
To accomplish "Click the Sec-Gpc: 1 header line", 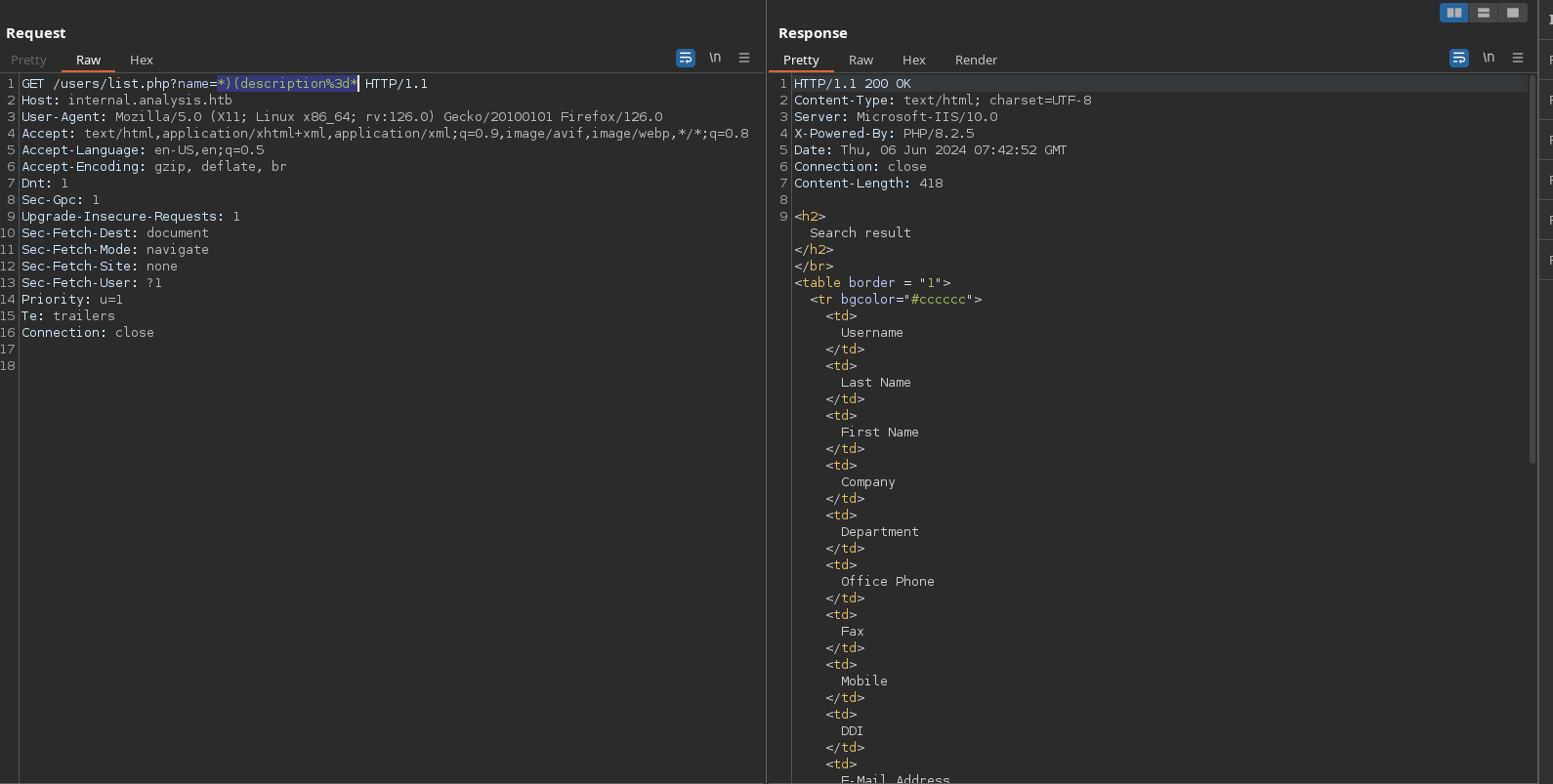I will [x=61, y=200].
